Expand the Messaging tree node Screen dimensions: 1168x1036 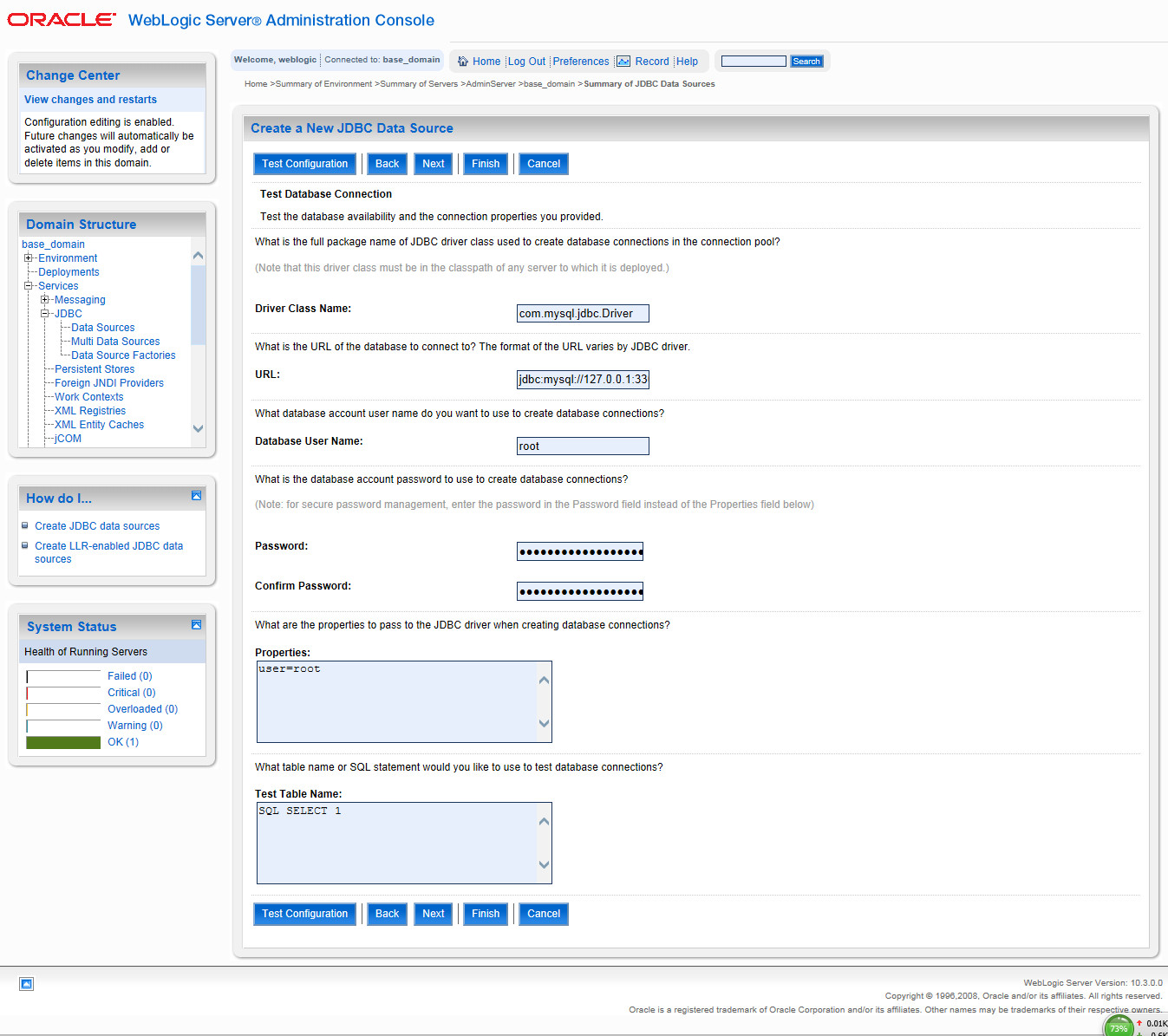point(45,300)
